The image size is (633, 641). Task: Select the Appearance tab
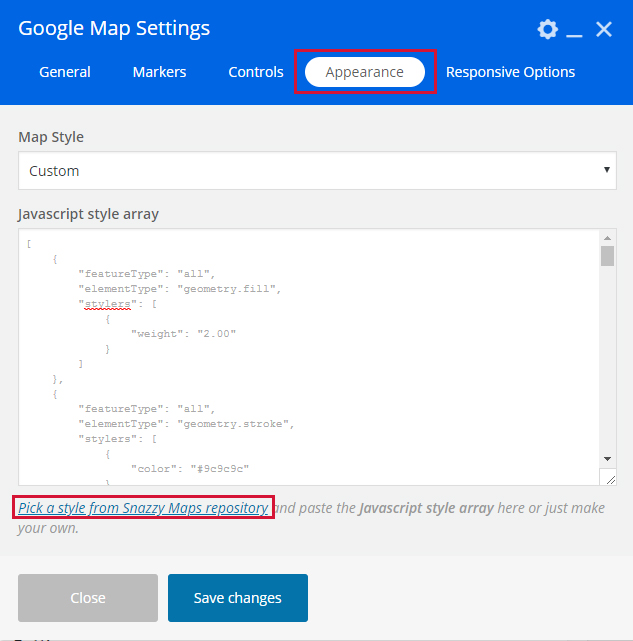tap(365, 72)
